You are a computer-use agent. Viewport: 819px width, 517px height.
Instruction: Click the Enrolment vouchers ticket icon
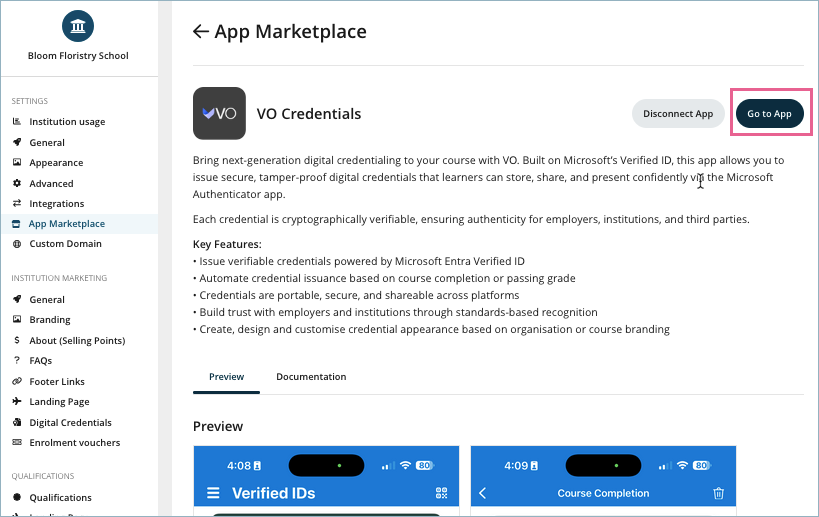click(x=17, y=442)
